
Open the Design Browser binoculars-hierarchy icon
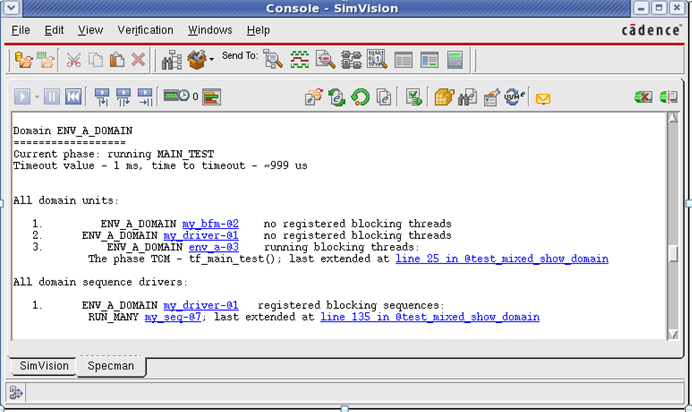(x=172, y=60)
